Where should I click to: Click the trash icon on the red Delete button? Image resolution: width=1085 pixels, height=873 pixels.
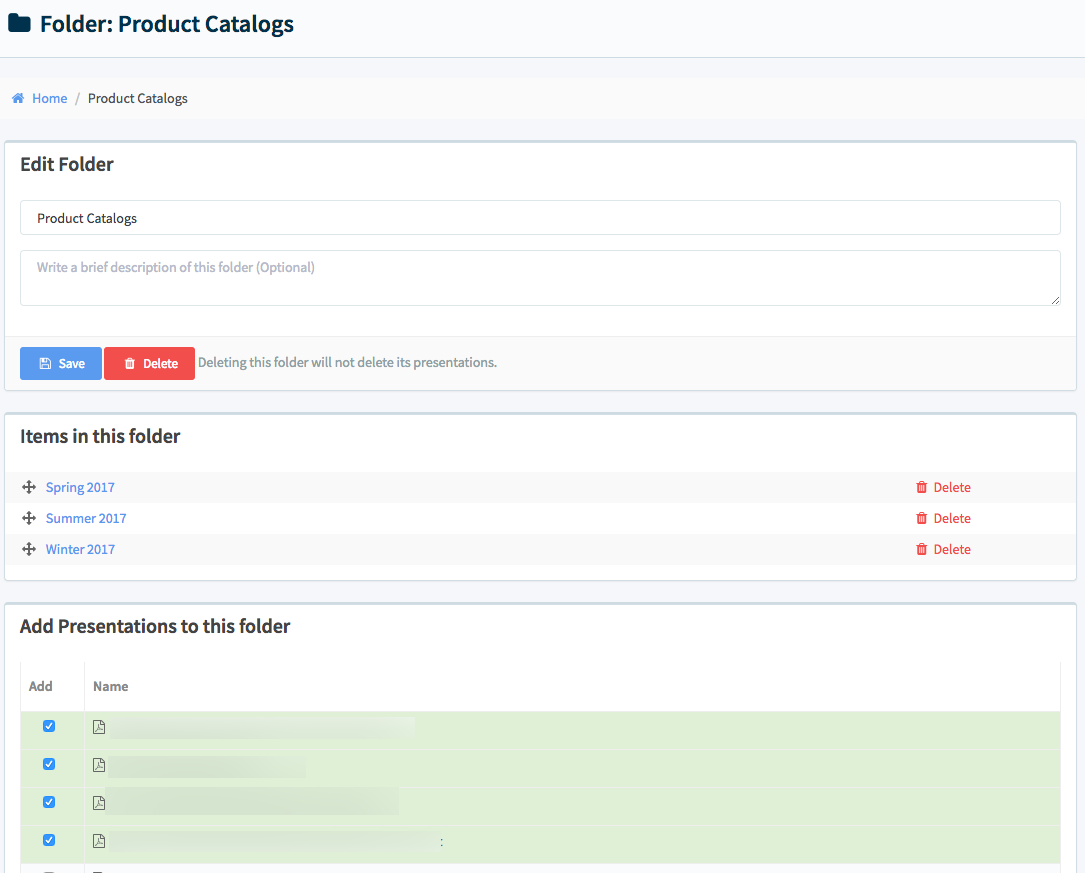click(126, 363)
